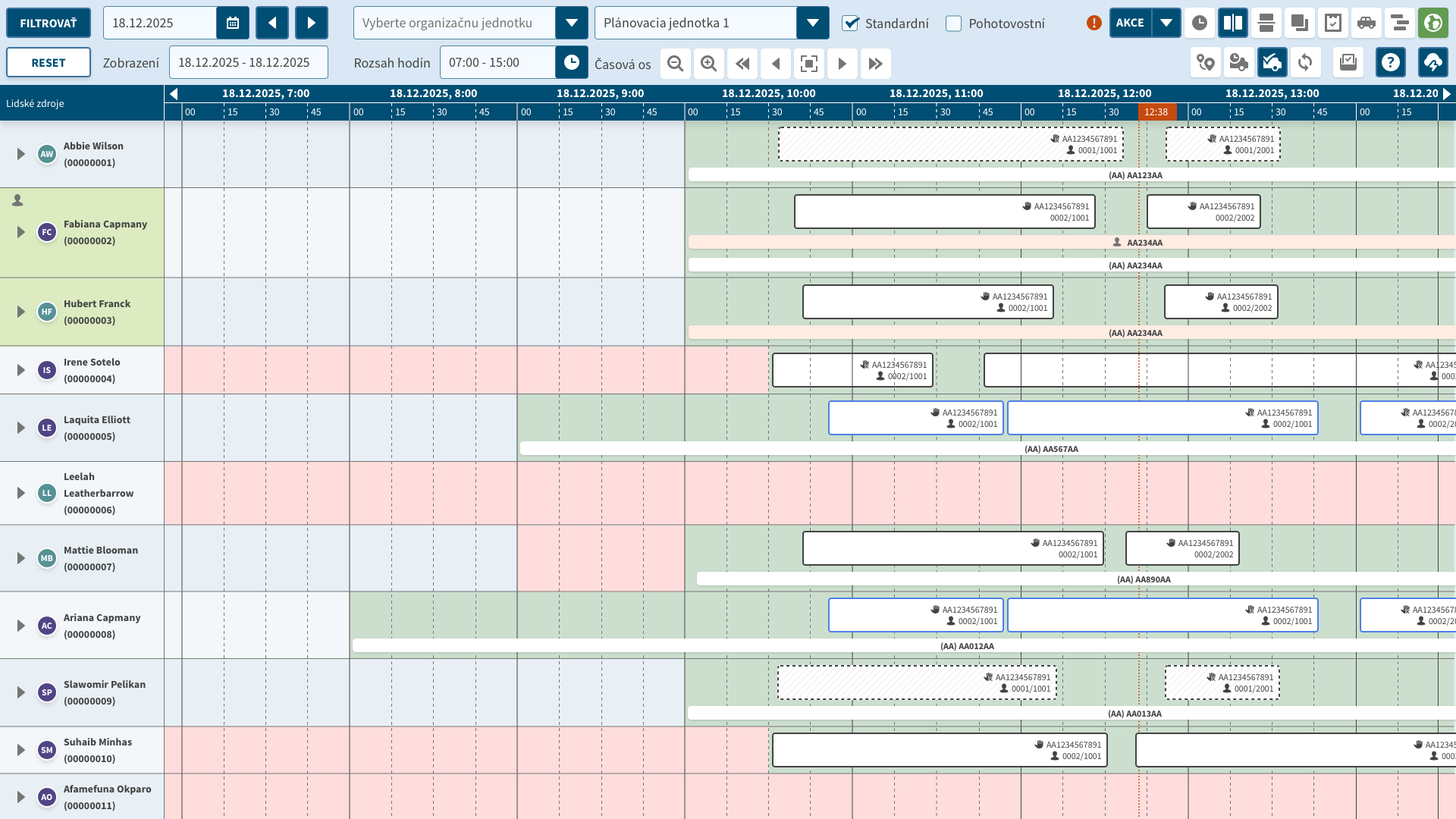The width and height of the screenshot is (1456, 819).
Task: Click the 12:38 current time marker
Action: [1157, 112]
